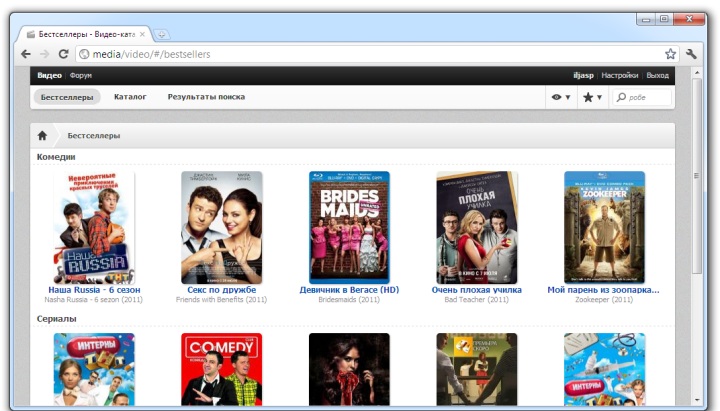Reload the page with the refresh icon
Image resolution: width=720 pixels, height=411 pixels.
[63, 54]
